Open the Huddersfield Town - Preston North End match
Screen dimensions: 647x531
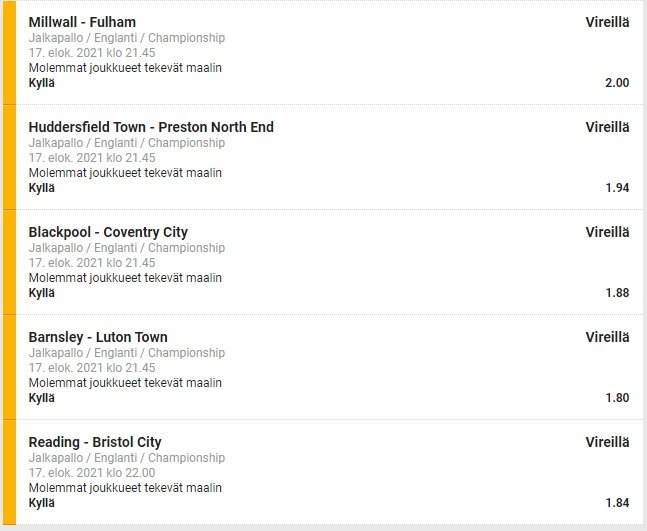pyautogui.click(x=151, y=127)
